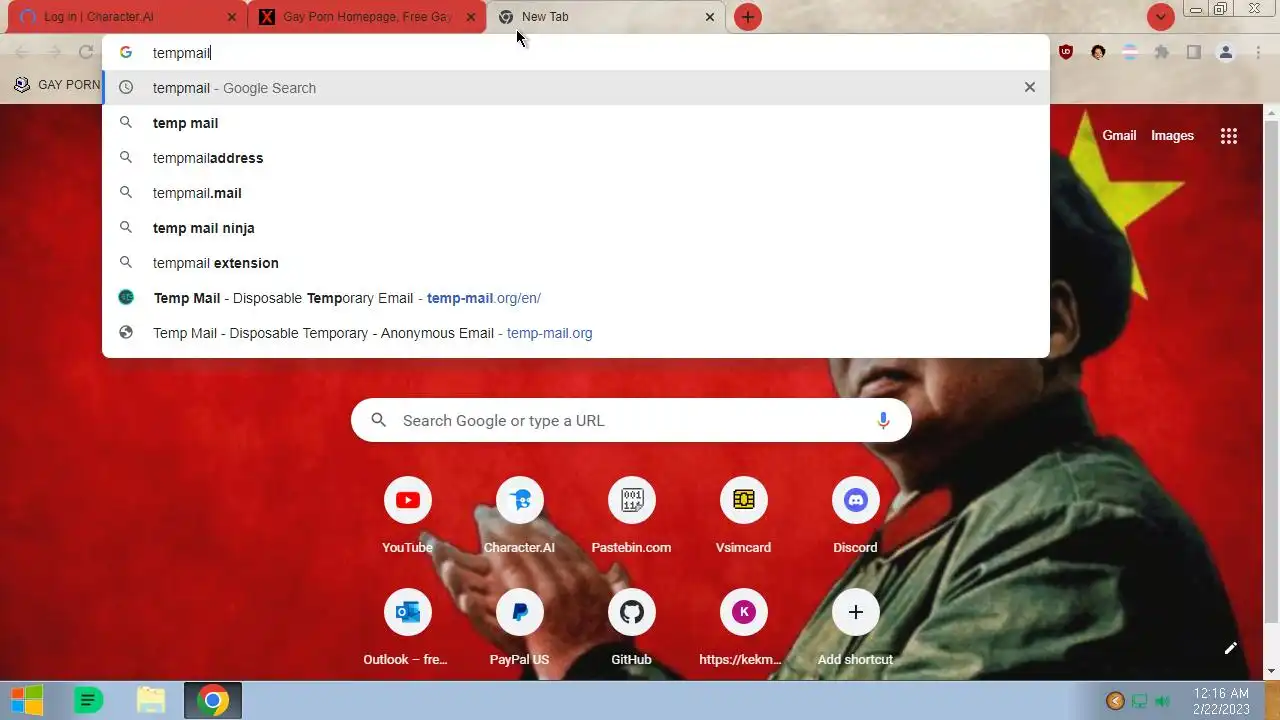Open the Chrome profile avatar menu
This screenshot has height=720, width=1280.
(x=1226, y=52)
